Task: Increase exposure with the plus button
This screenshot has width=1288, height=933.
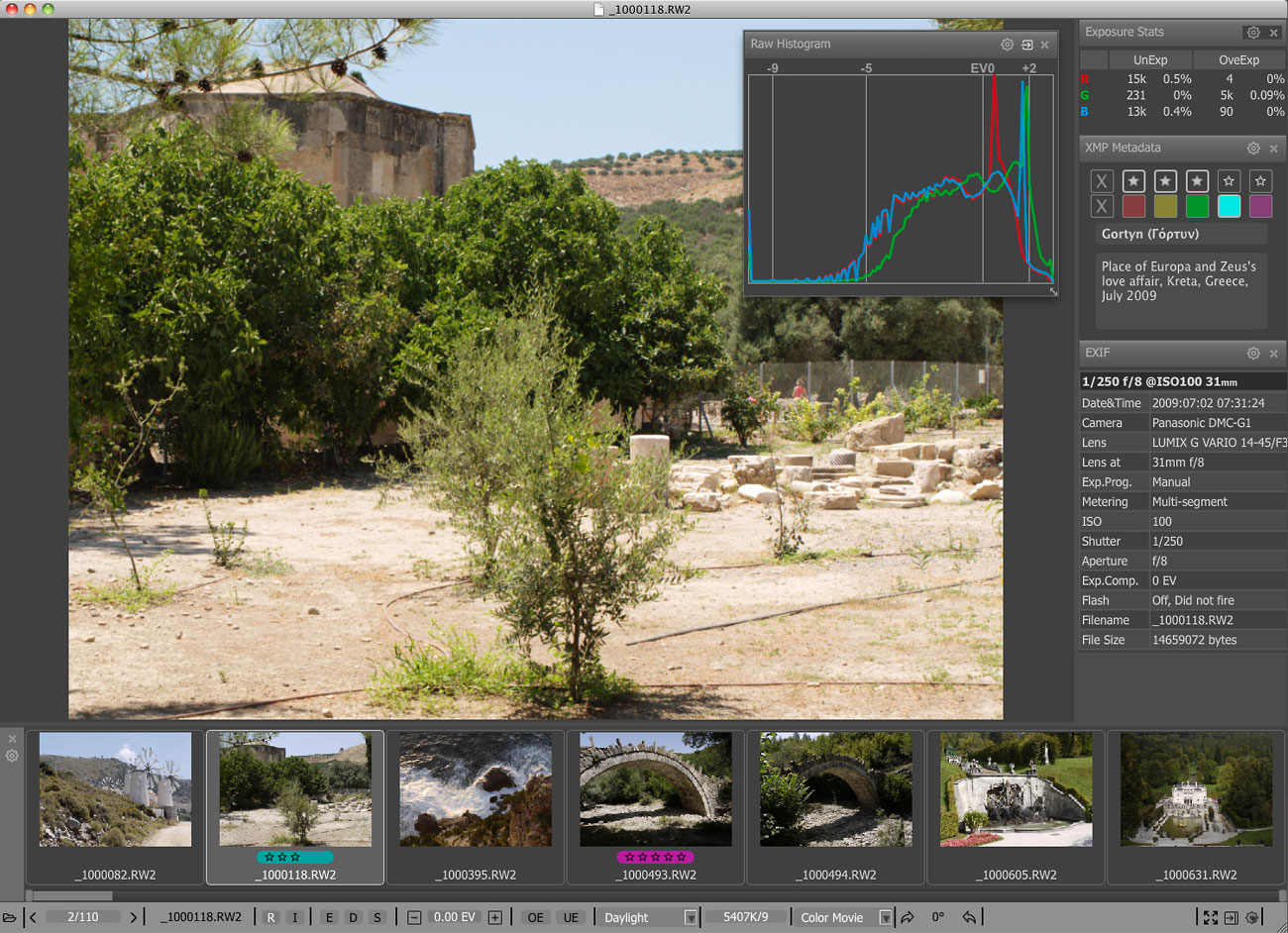Action: tap(494, 918)
